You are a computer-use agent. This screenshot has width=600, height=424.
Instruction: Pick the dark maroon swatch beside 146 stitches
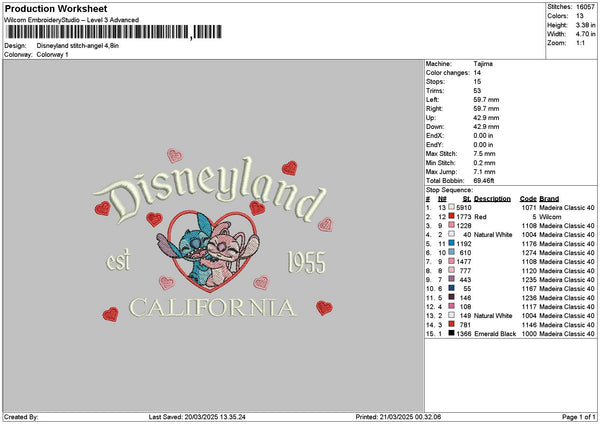click(x=452, y=297)
